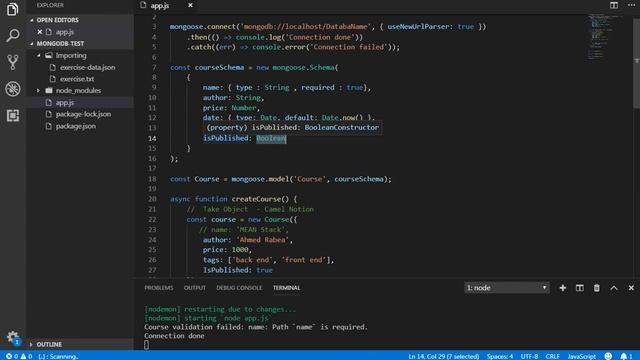Screen dimensions: 640x360
Task: Kill the terminal with trash icon
Action: [x=597, y=288]
